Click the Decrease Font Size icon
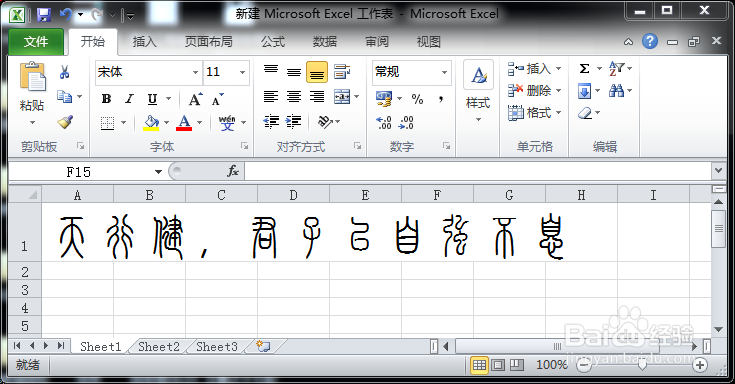 point(217,99)
